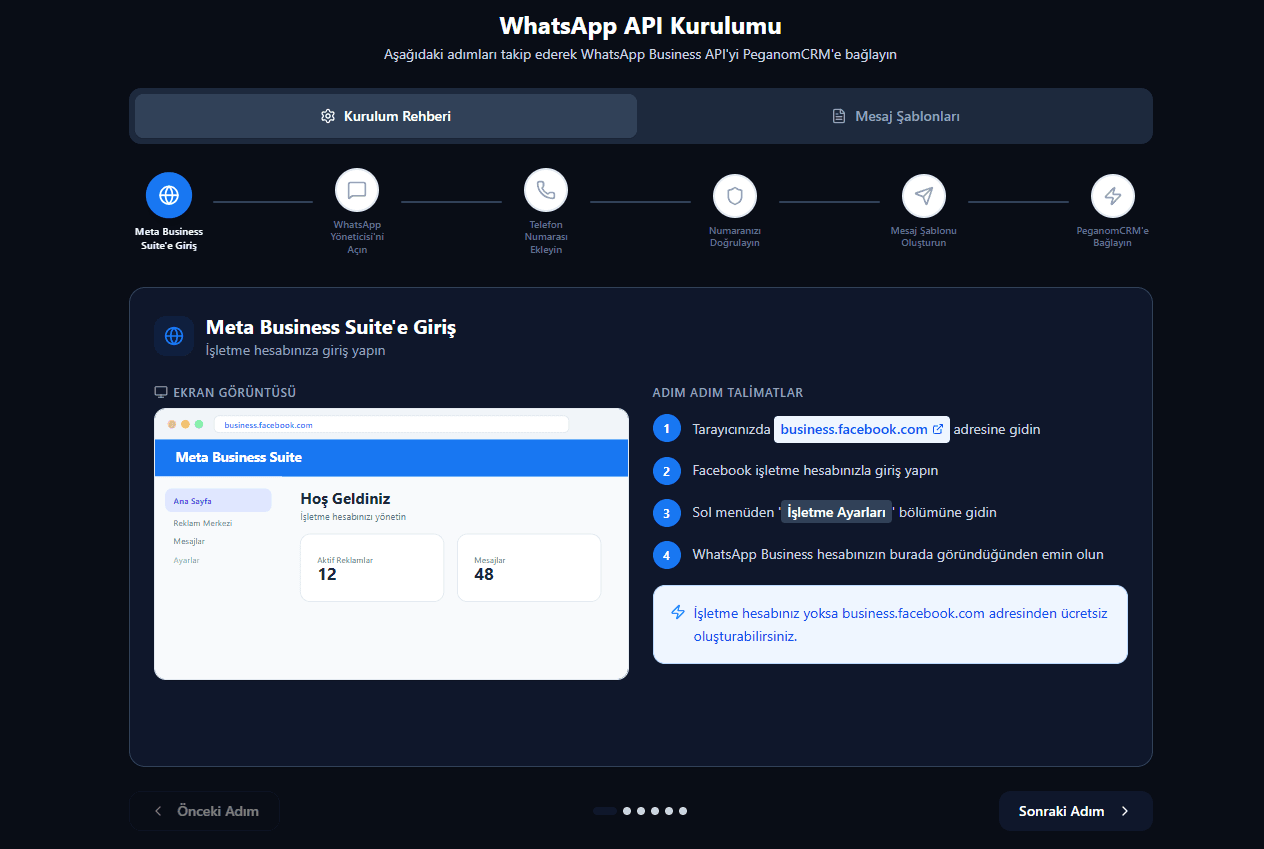The width and height of the screenshot is (1264, 849).
Task: Click the external link icon after business.facebook.com
Action: (938, 429)
